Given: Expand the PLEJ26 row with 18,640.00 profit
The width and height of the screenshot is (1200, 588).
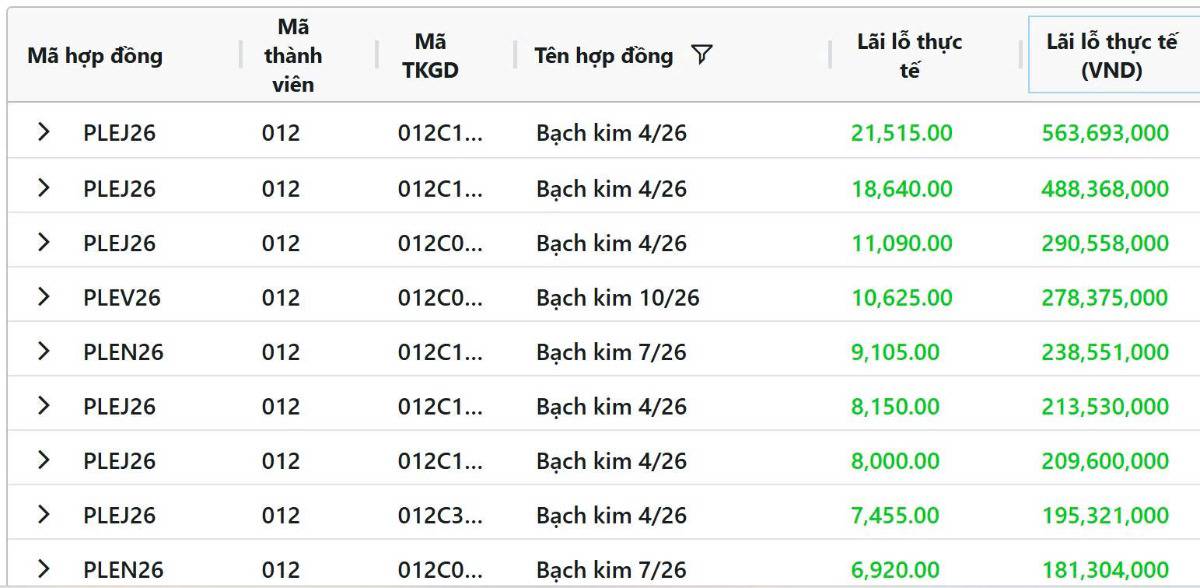Looking at the screenshot, I should click(43, 187).
